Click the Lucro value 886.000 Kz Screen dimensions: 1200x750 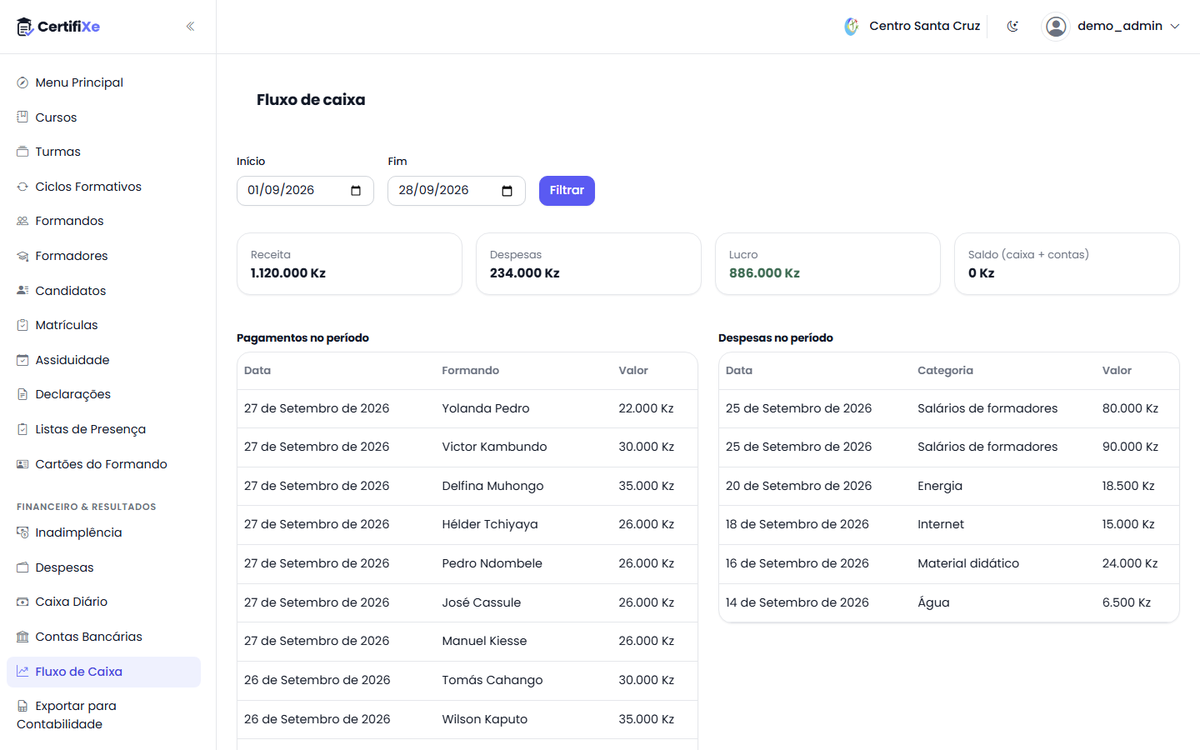click(x=764, y=273)
